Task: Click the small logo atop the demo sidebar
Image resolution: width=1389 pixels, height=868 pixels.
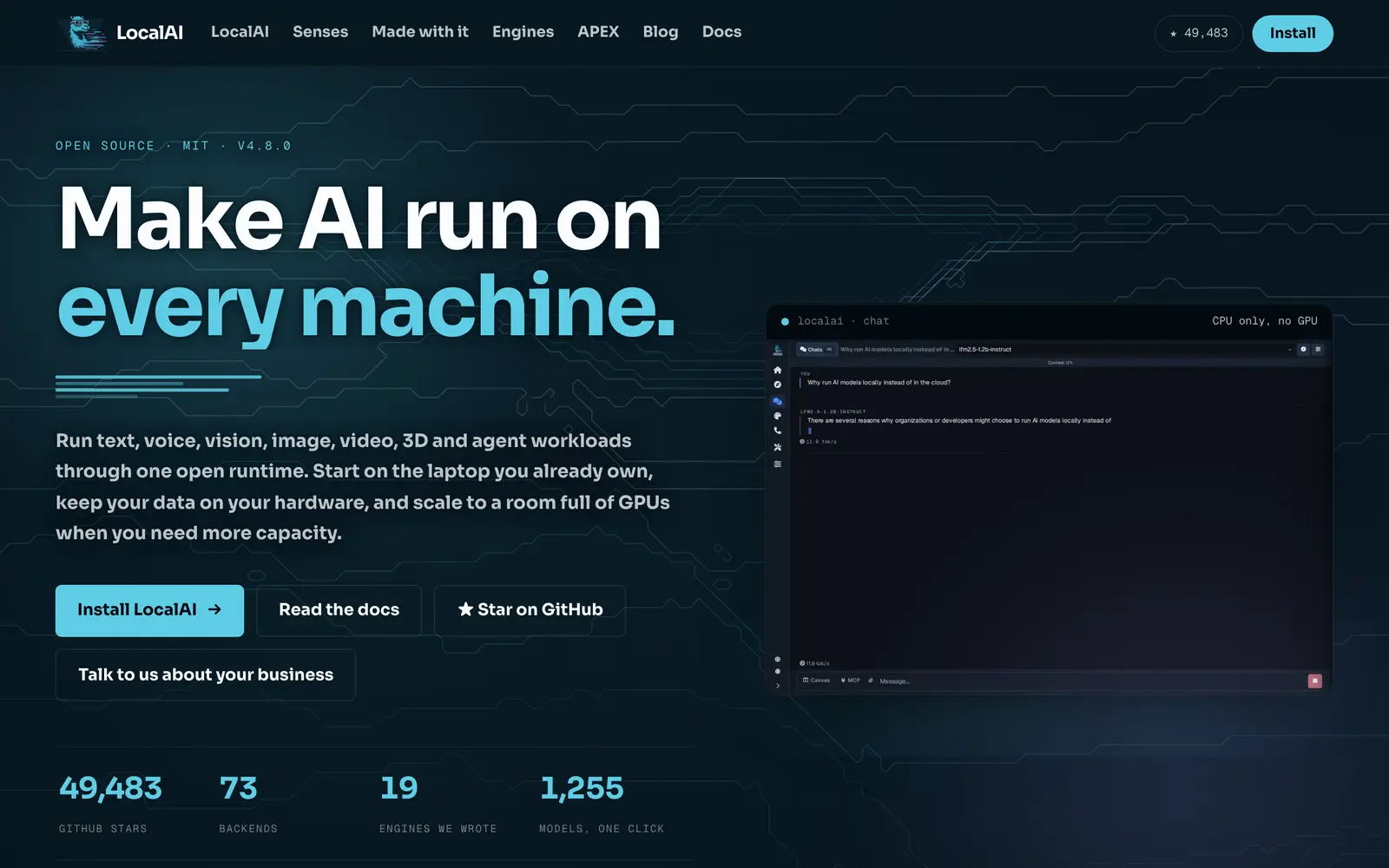Action: (777, 350)
